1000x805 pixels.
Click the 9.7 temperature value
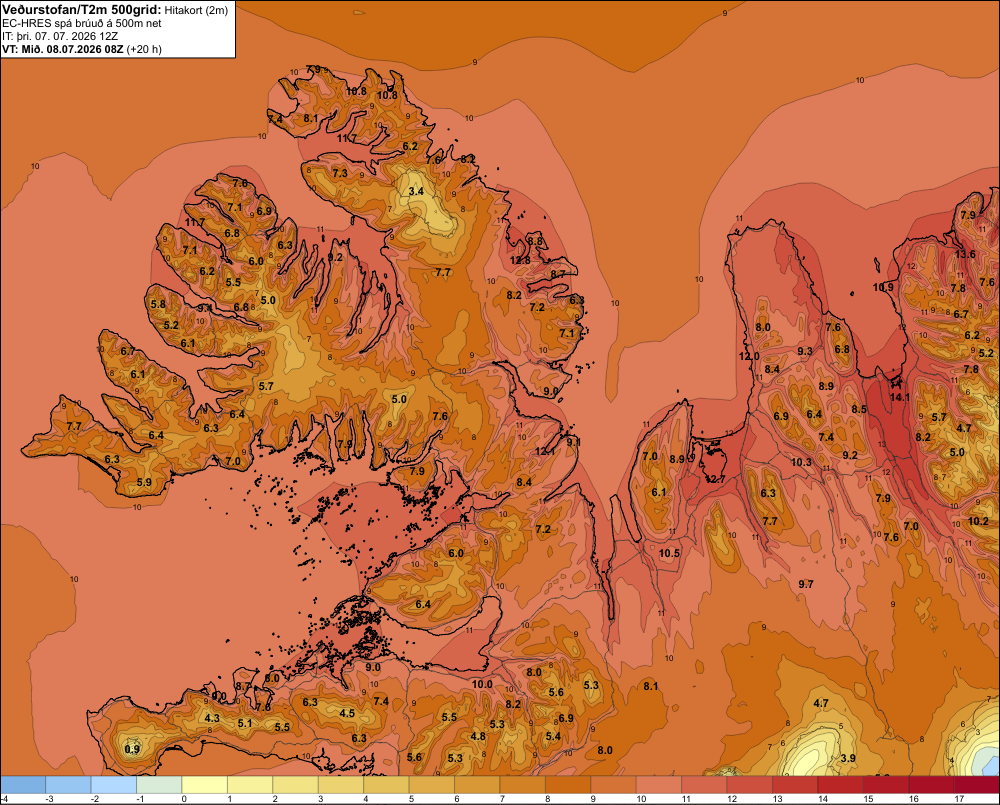pyautogui.click(x=806, y=584)
